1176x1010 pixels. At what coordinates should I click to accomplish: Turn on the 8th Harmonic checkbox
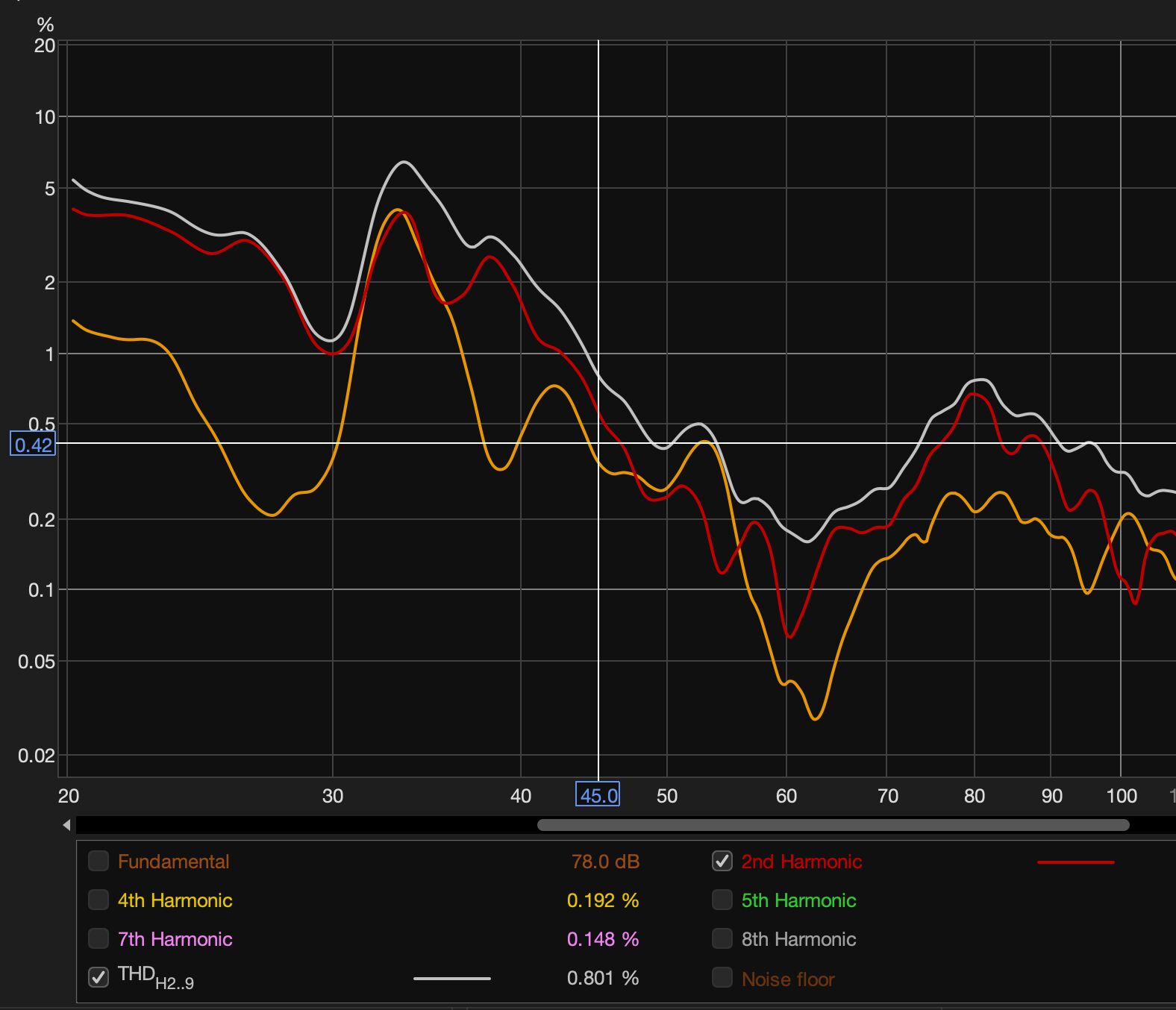click(722, 938)
